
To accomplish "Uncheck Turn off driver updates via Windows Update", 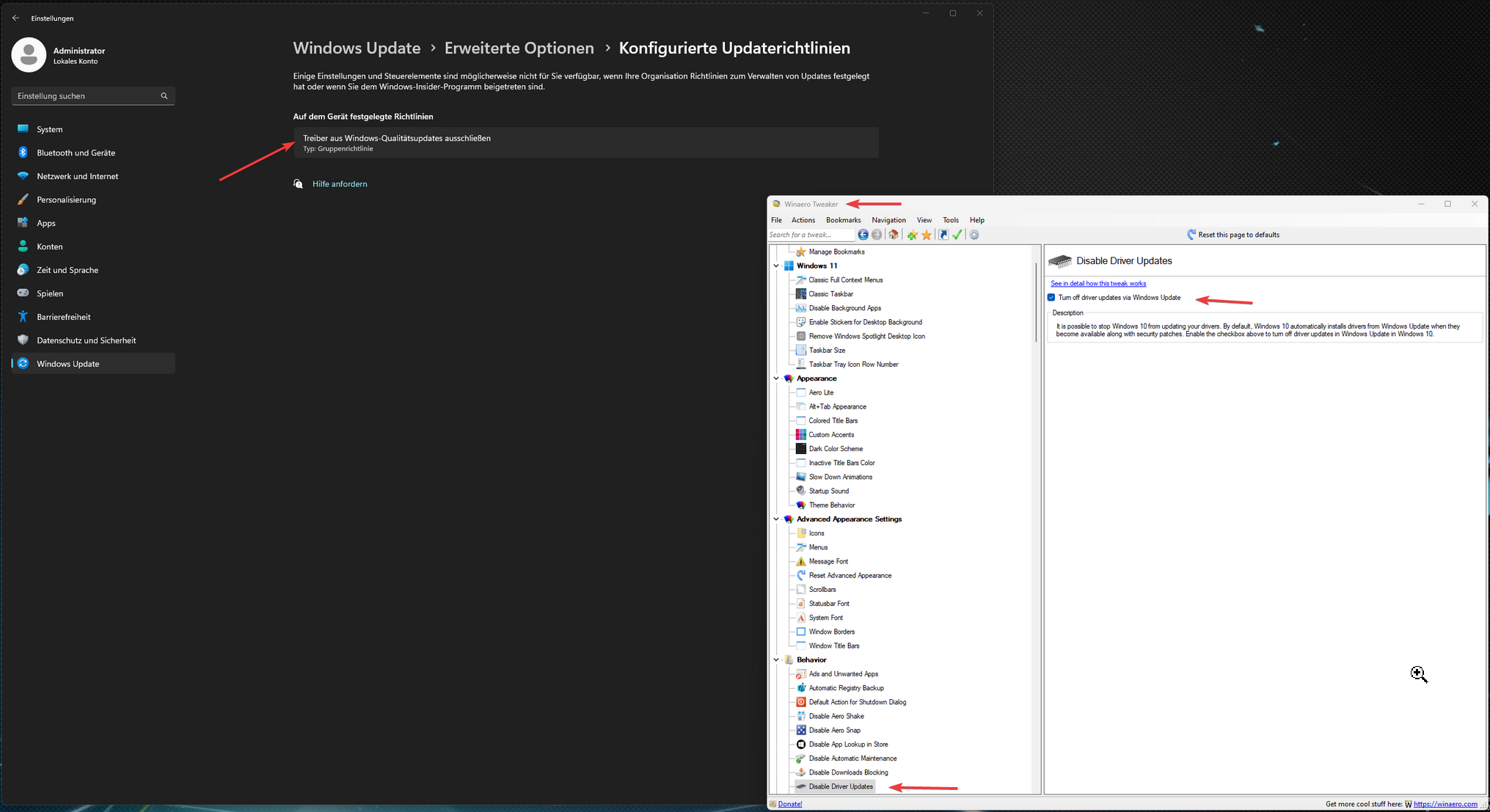I will point(1051,298).
